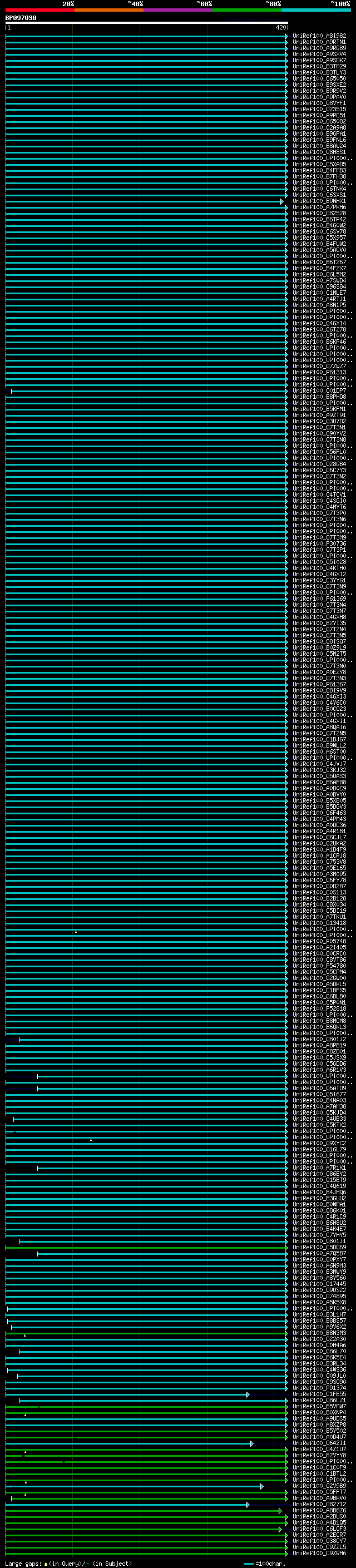This screenshot has width=356, height=1568.
Task: Select hit UniRef100_Q9XYC2
Action: point(319,1144)
